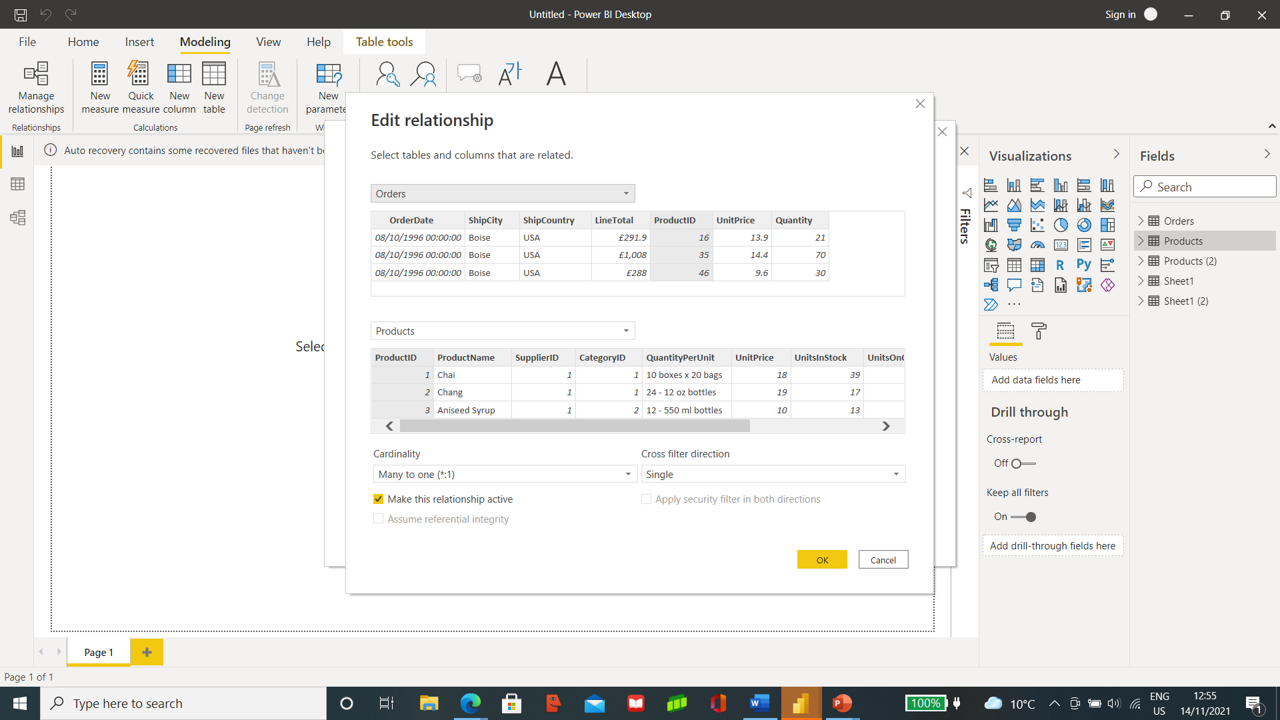Select the Gauge visualization
Image resolution: width=1280 pixels, height=720 pixels.
click(x=1037, y=245)
